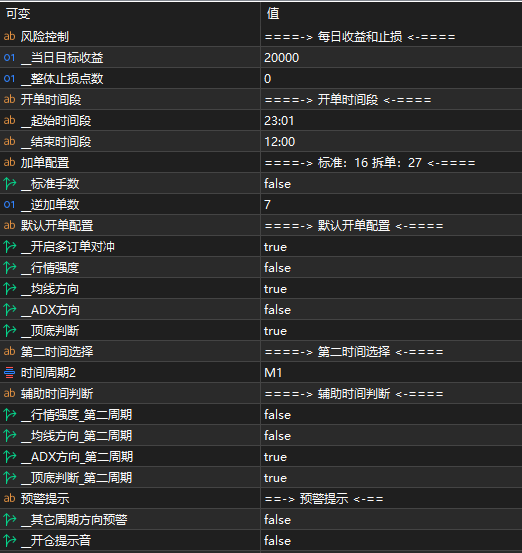Click the bool icon beside _行情强度_第二周期
The height and width of the screenshot is (553, 522).
[x=10, y=415]
